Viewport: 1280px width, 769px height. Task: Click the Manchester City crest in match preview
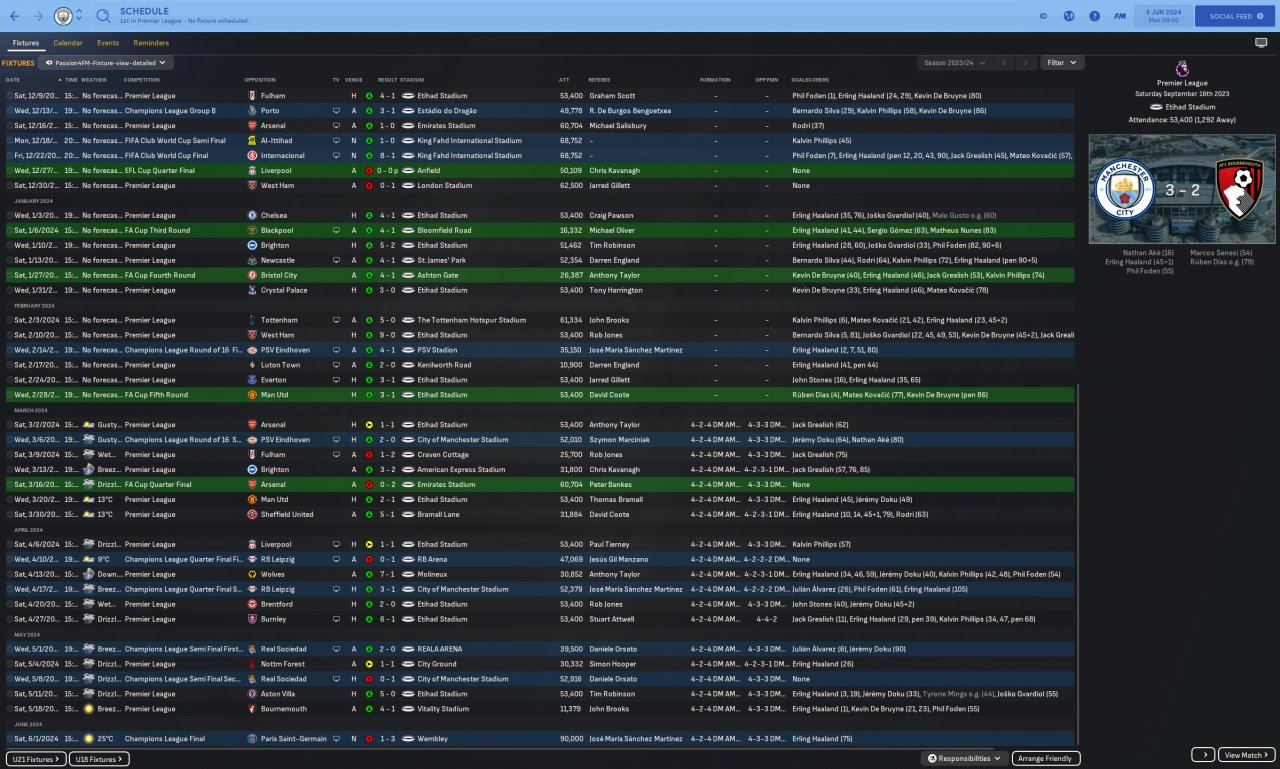pyautogui.click(x=1126, y=189)
